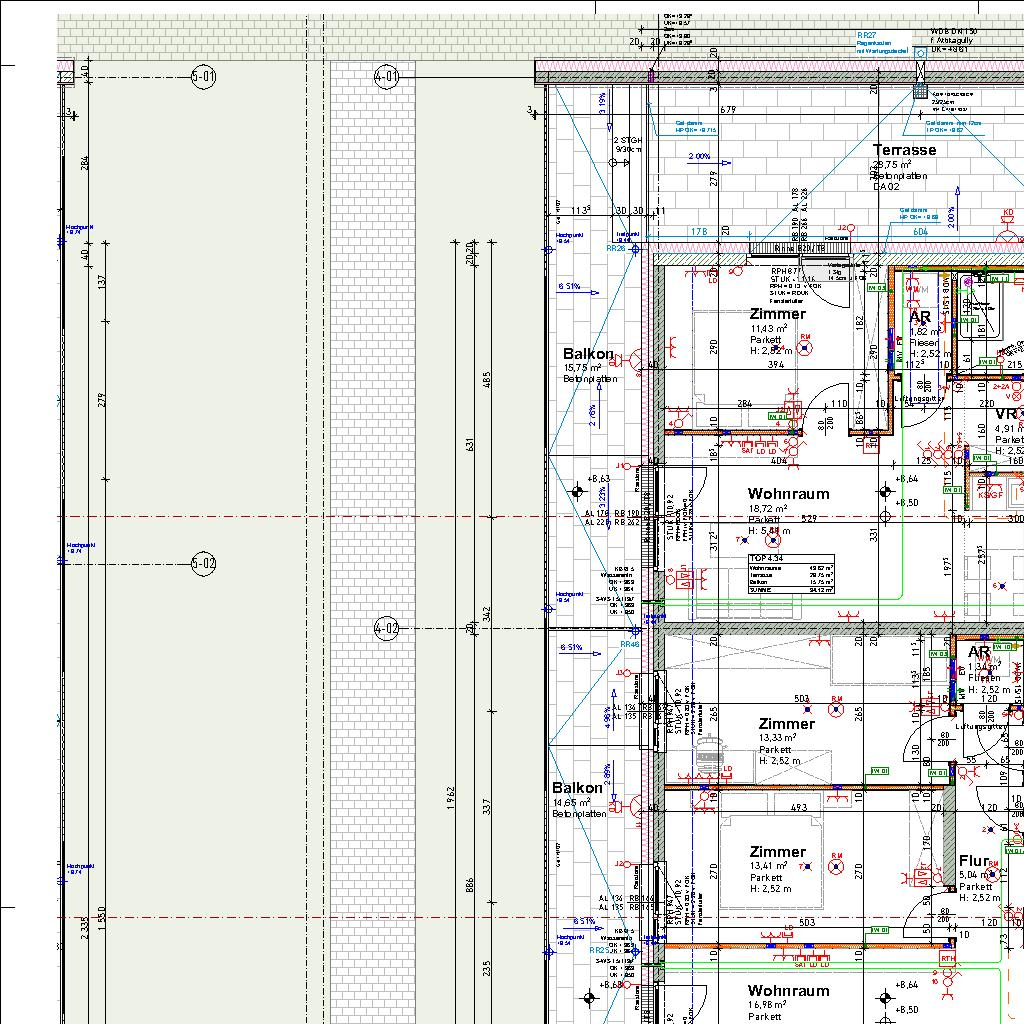Image resolution: width=1024 pixels, height=1024 pixels.
Task: Click the 2.00% slope arrow on Terrasse
Action: 700,157
